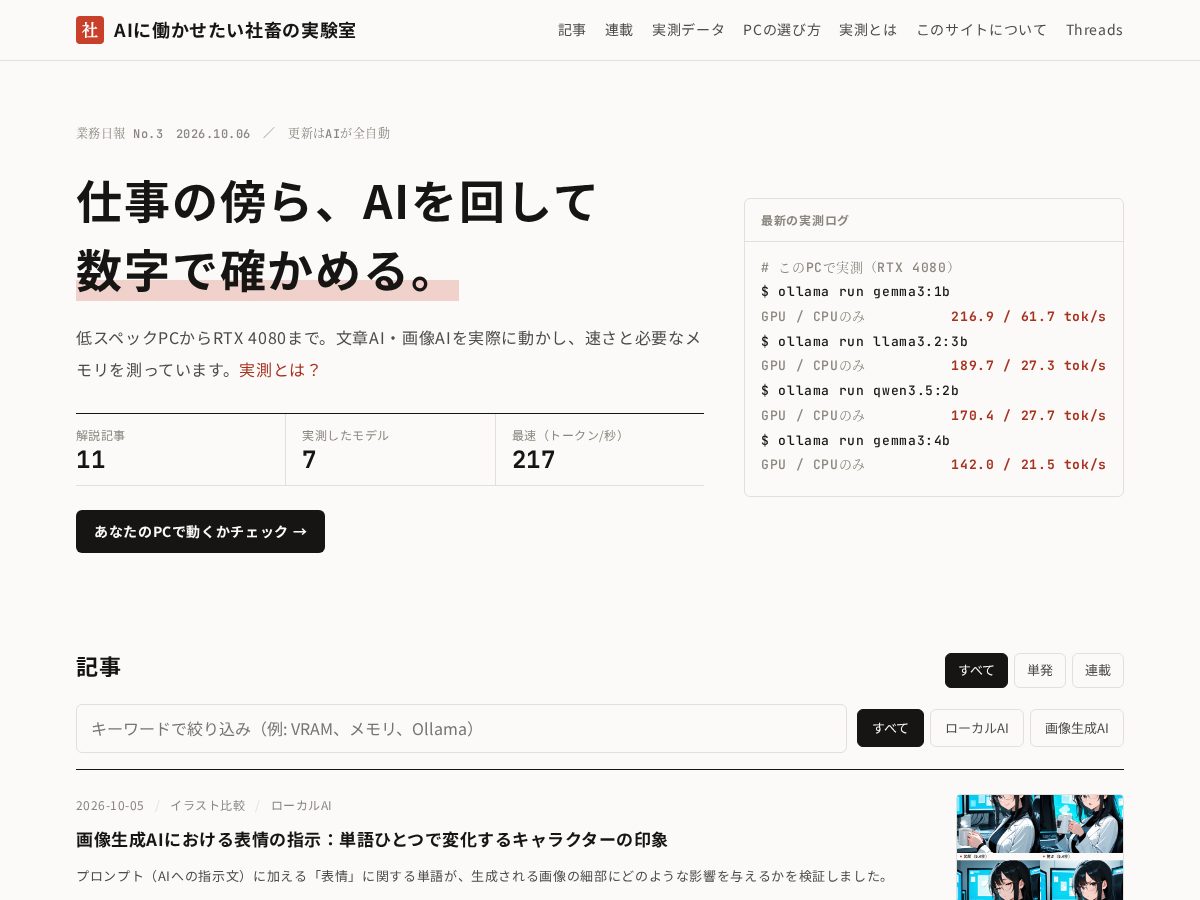
Task: Click the 解説記事 count 11
Action: [x=91, y=459]
